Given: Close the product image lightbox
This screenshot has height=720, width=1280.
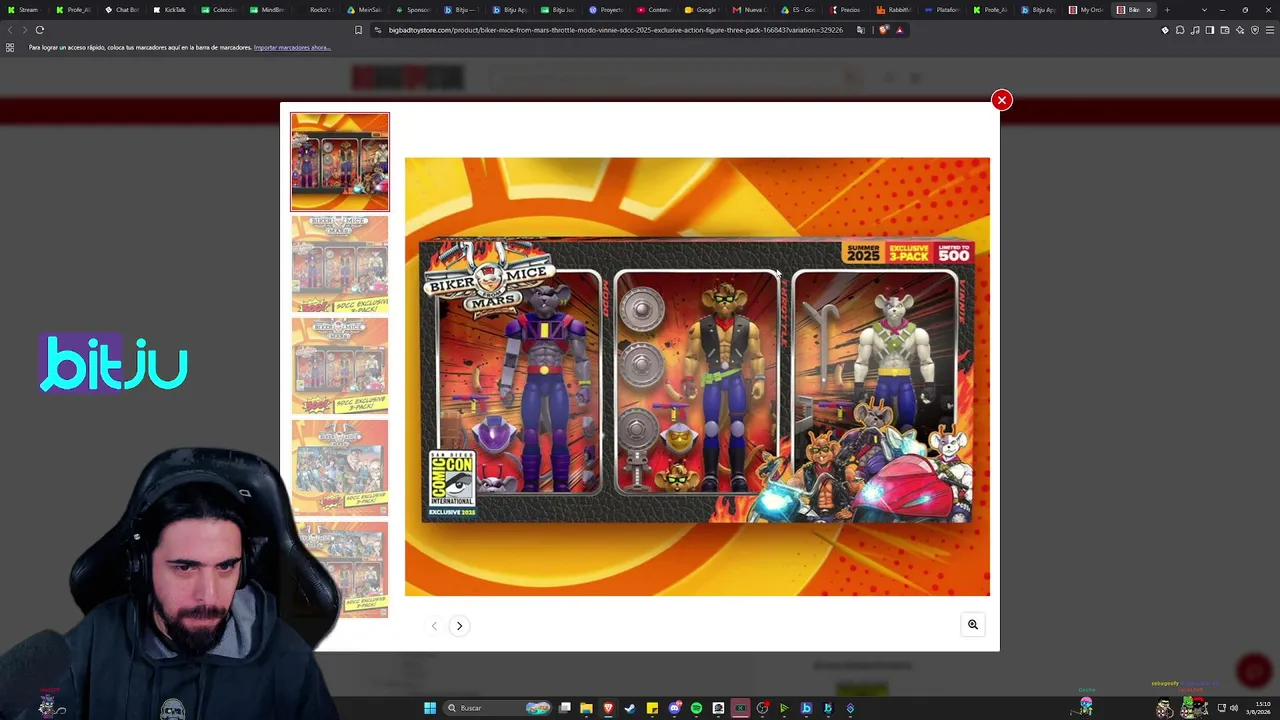Looking at the screenshot, I should click(1001, 100).
